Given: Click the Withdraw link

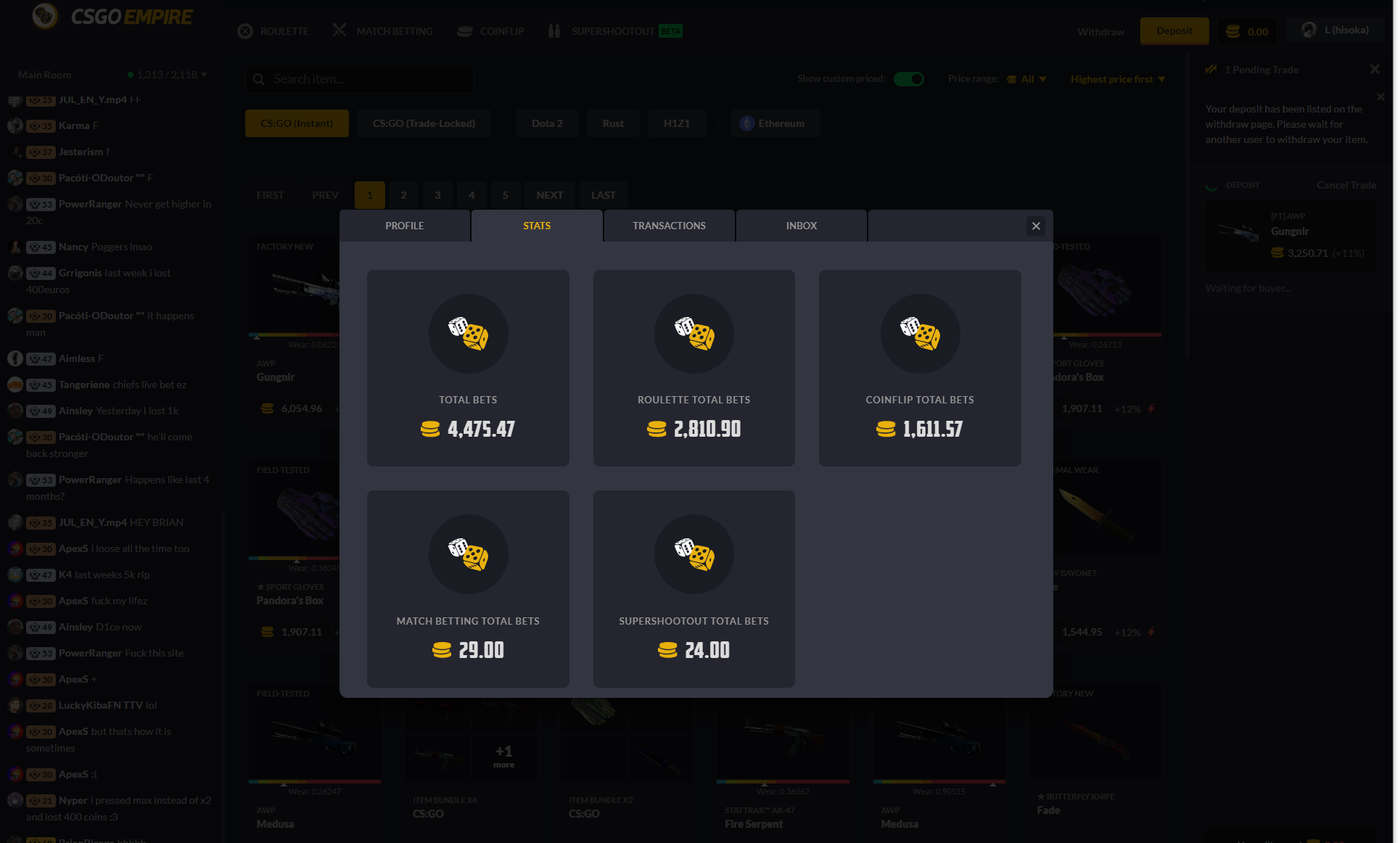Looking at the screenshot, I should pos(1100,32).
